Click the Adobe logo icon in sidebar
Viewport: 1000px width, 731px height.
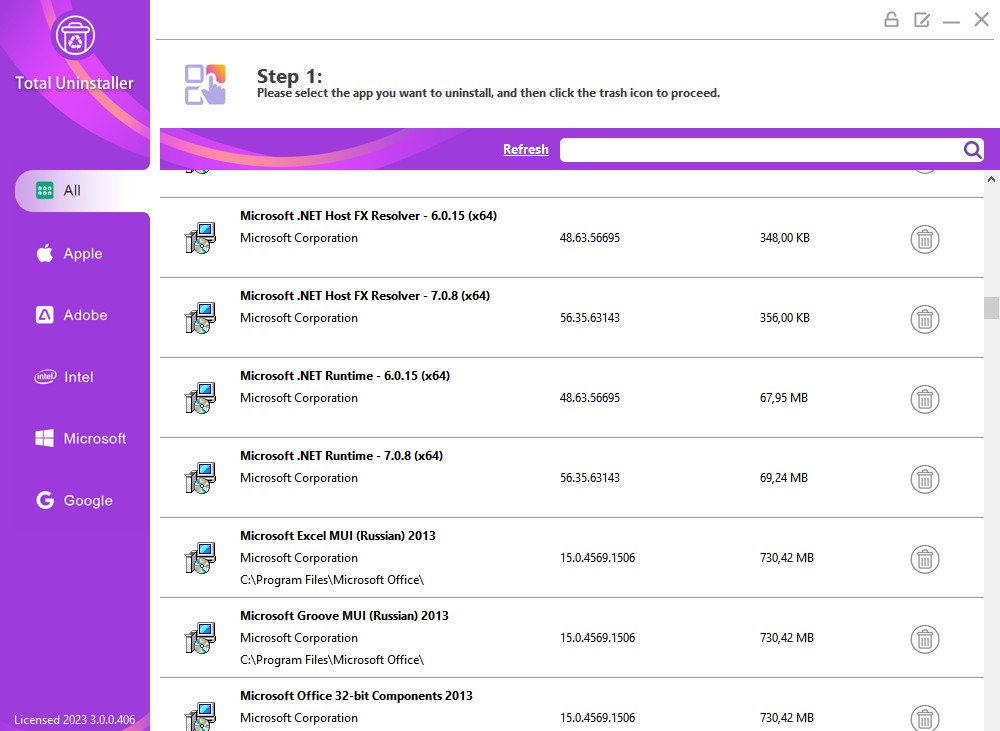click(x=45, y=315)
